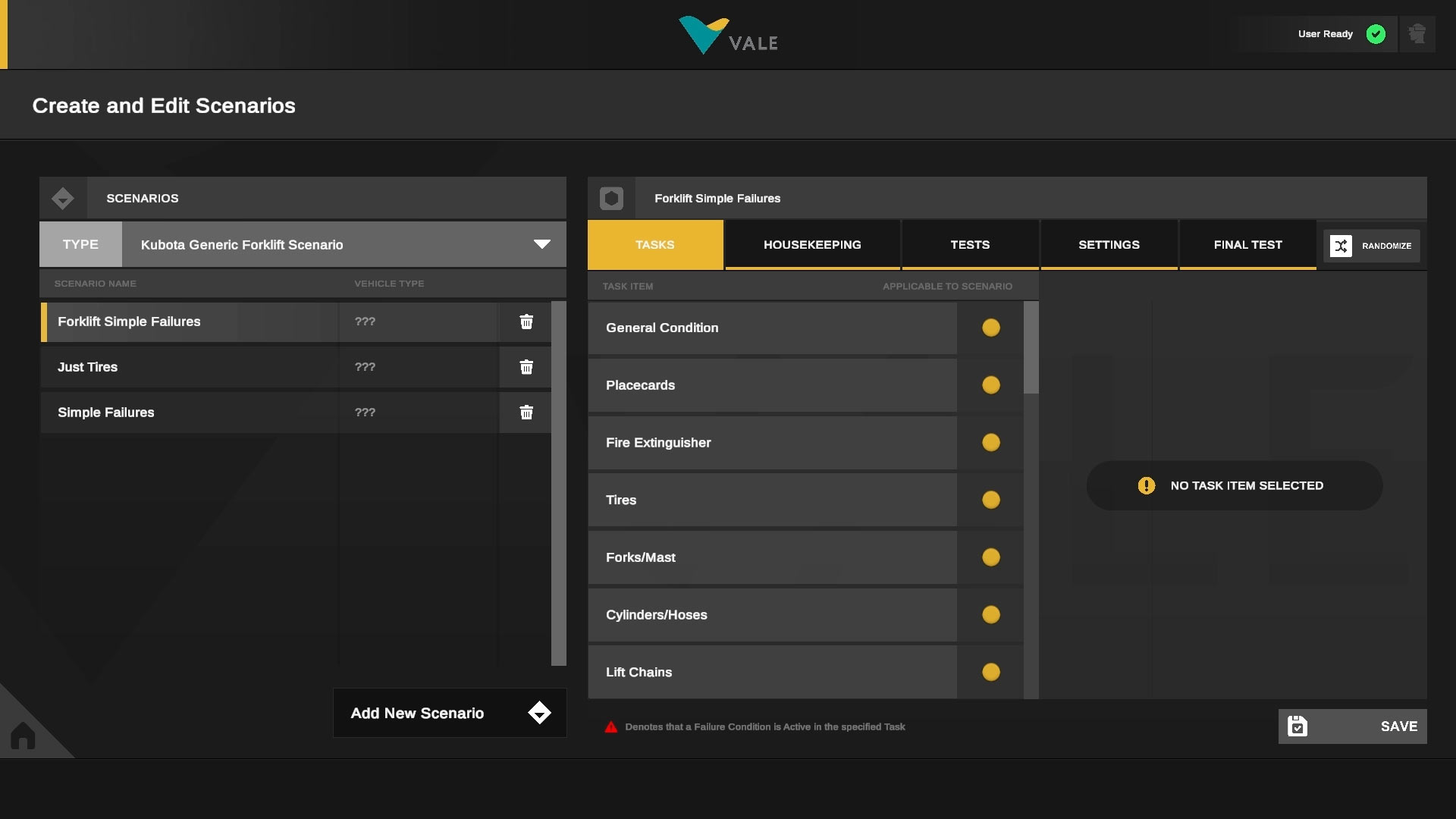1456x819 pixels.
Task: Click the User Ready green checkmark
Action: click(x=1376, y=34)
